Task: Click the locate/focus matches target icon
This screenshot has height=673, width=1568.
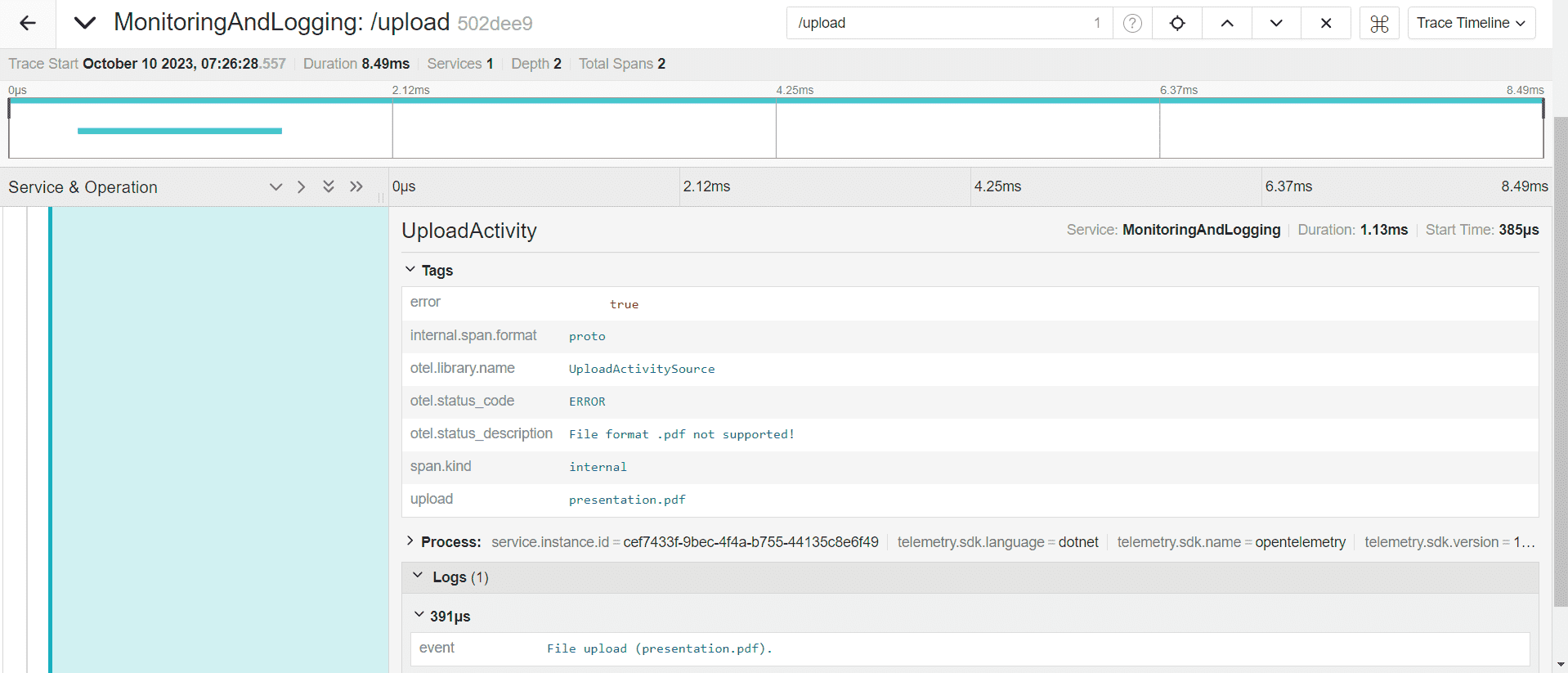Action: point(1177,23)
